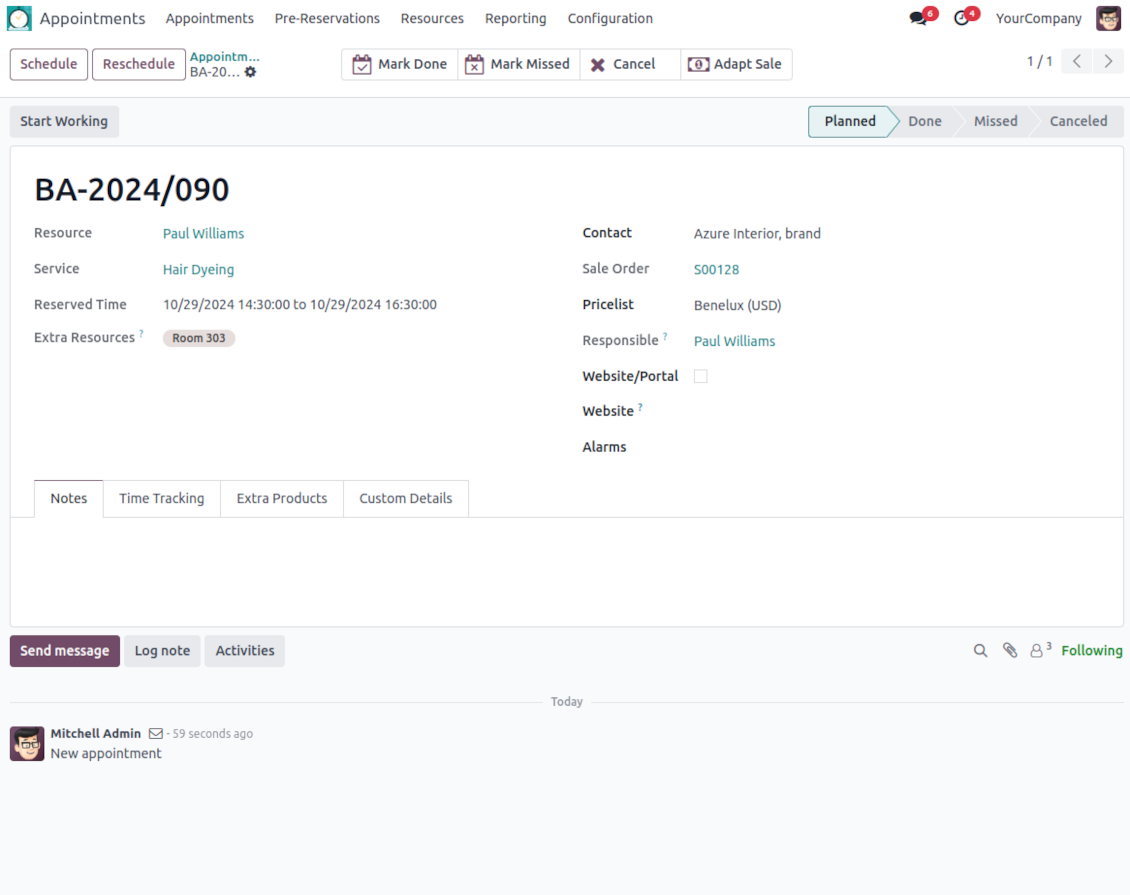Viewport: 1130px width, 895px height.
Task: Toggle the Website/Portal checkbox
Action: coord(700,376)
